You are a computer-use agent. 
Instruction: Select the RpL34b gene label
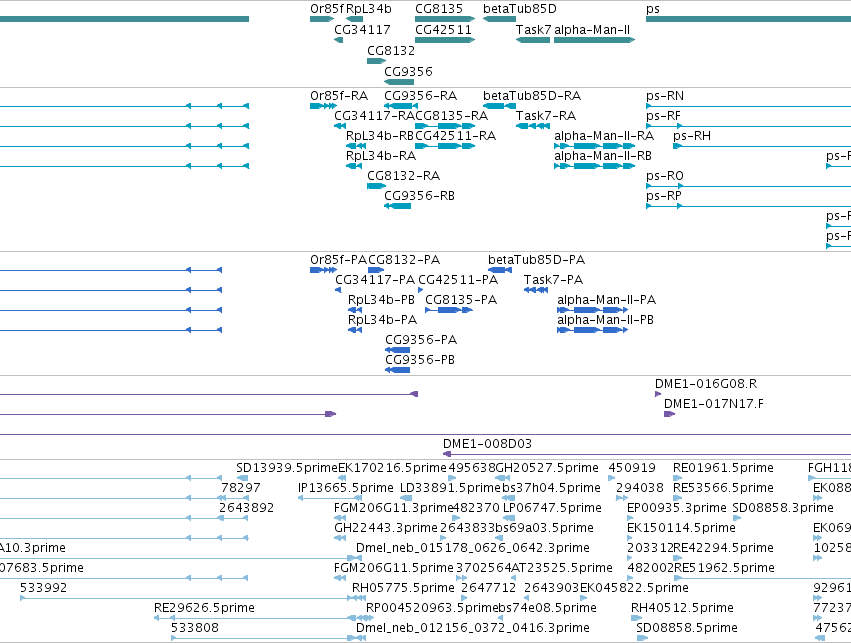[369, 9]
